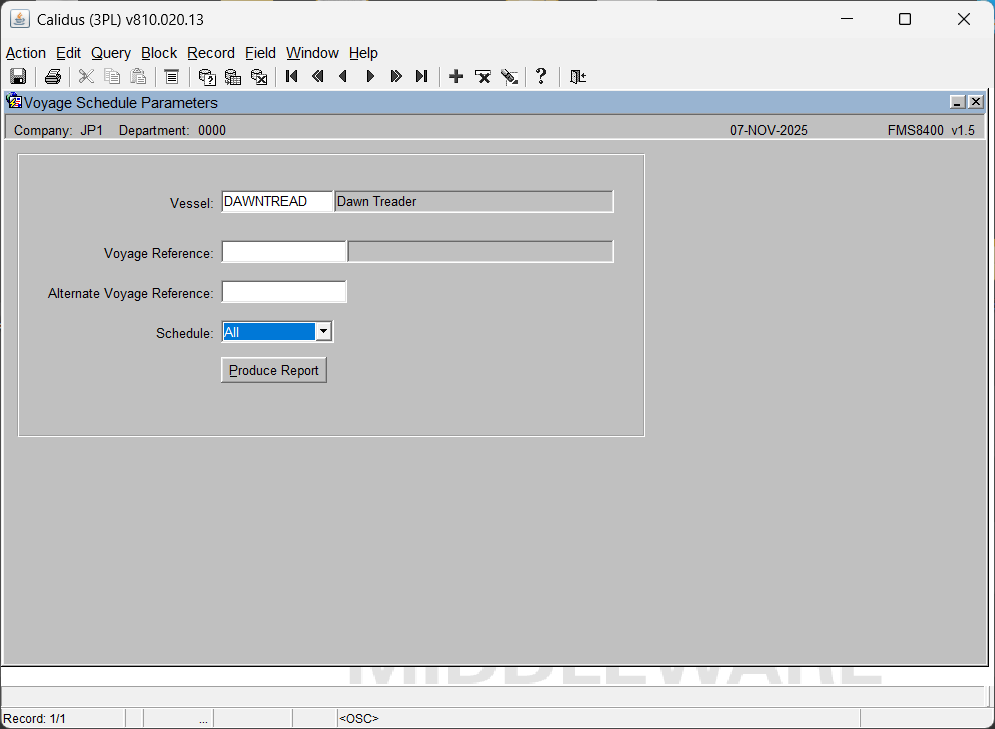This screenshot has width=995, height=729.
Task: Click the Voyage Reference input field
Action: point(284,252)
